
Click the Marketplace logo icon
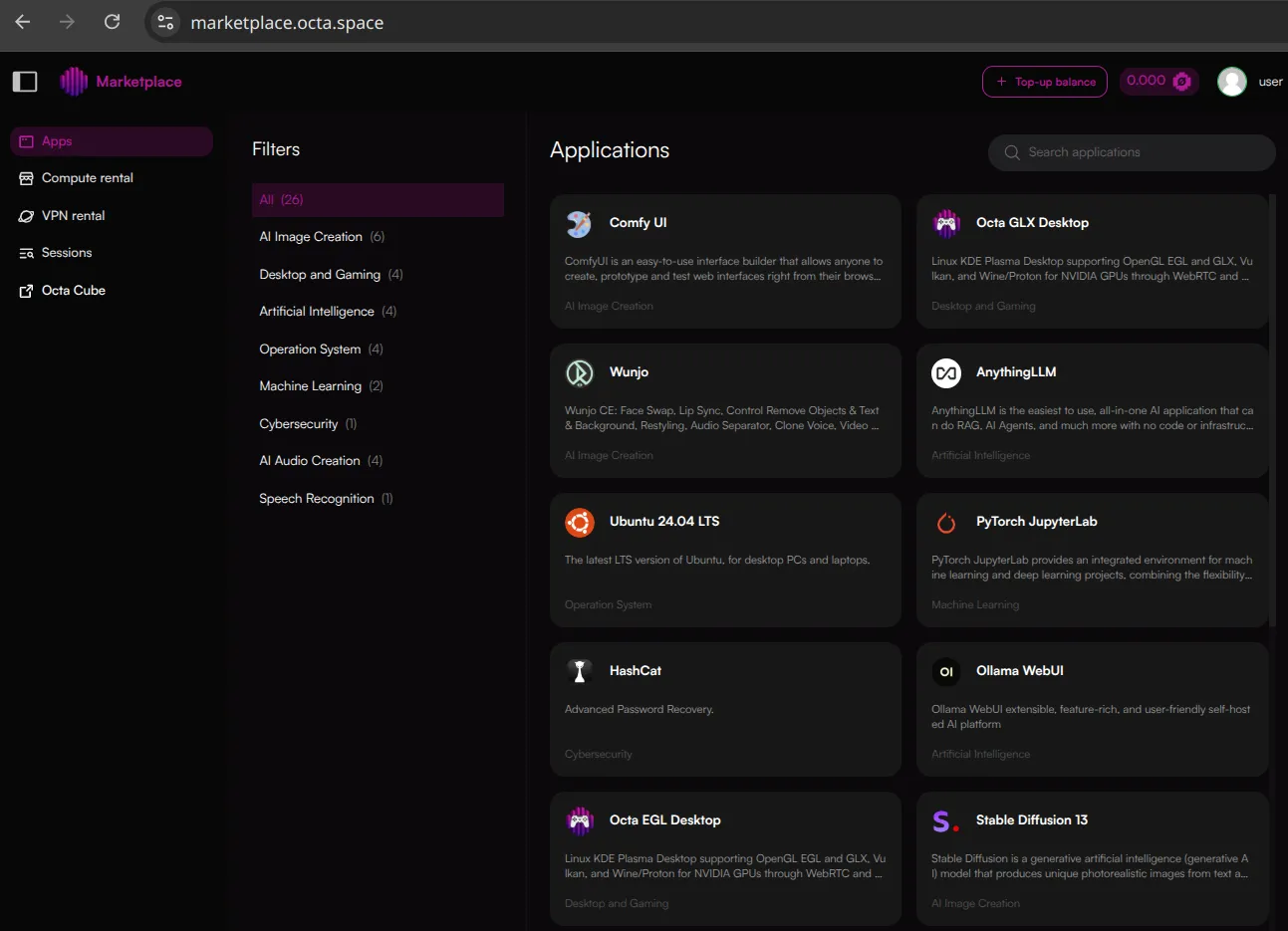tap(74, 82)
